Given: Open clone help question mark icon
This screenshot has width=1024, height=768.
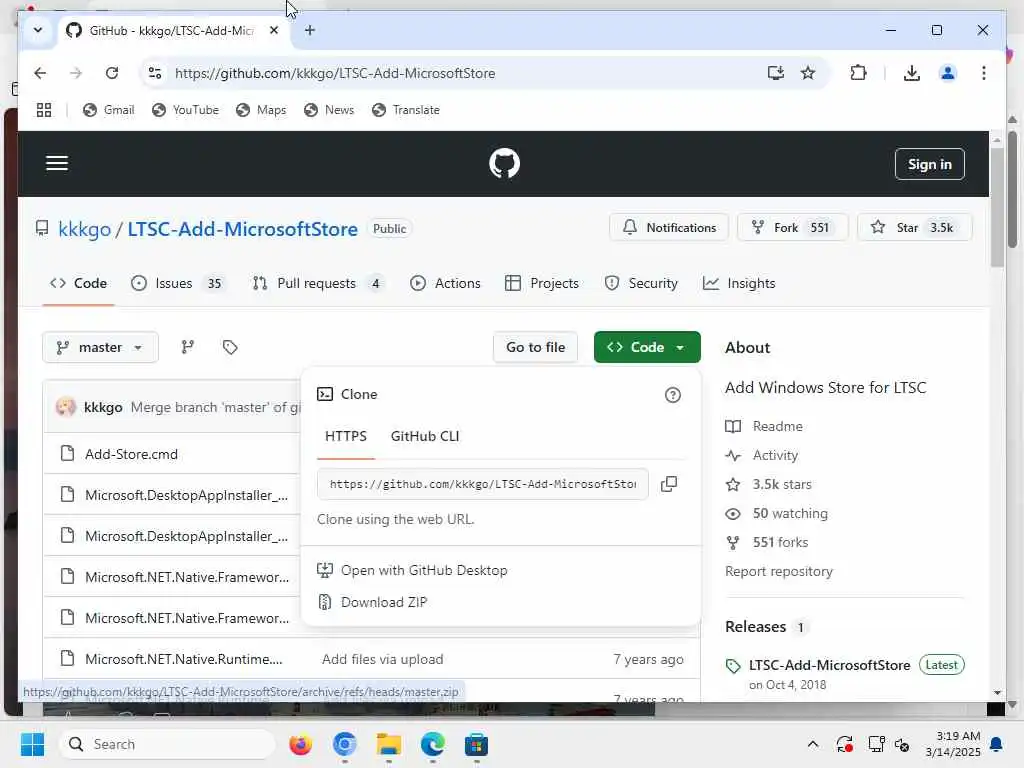Looking at the screenshot, I should click(x=673, y=395).
